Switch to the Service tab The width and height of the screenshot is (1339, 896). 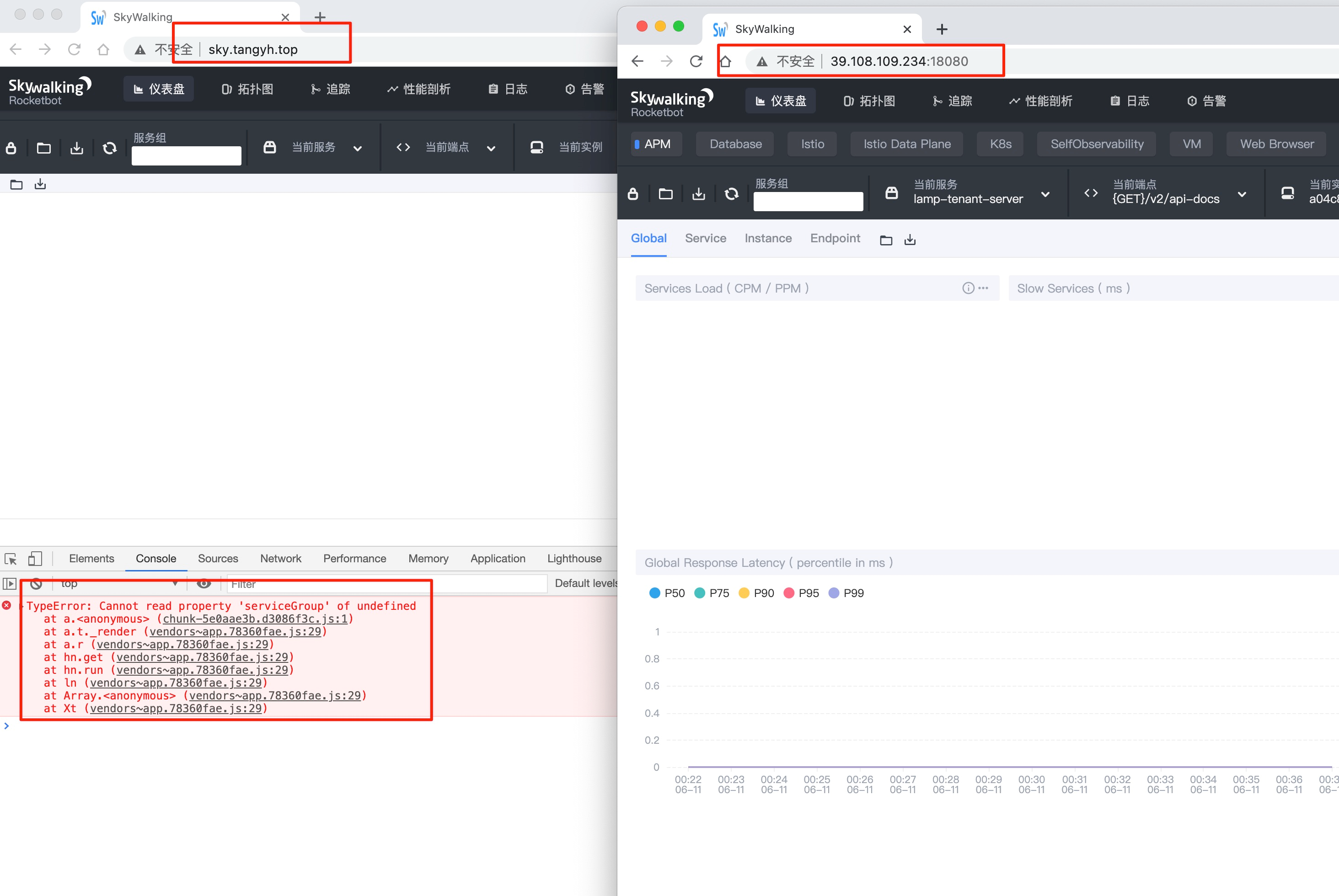tap(705, 238)
